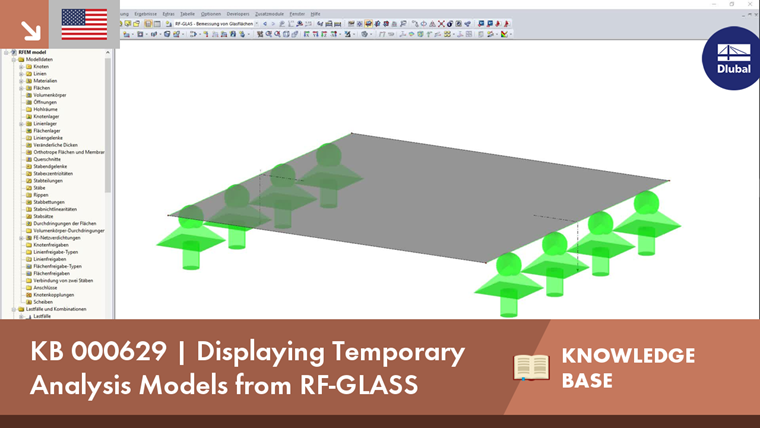The height and width of the screenshot is (428, 760).
Task: Open the RF-GLAS module dropdown
Action: point(256,24)
